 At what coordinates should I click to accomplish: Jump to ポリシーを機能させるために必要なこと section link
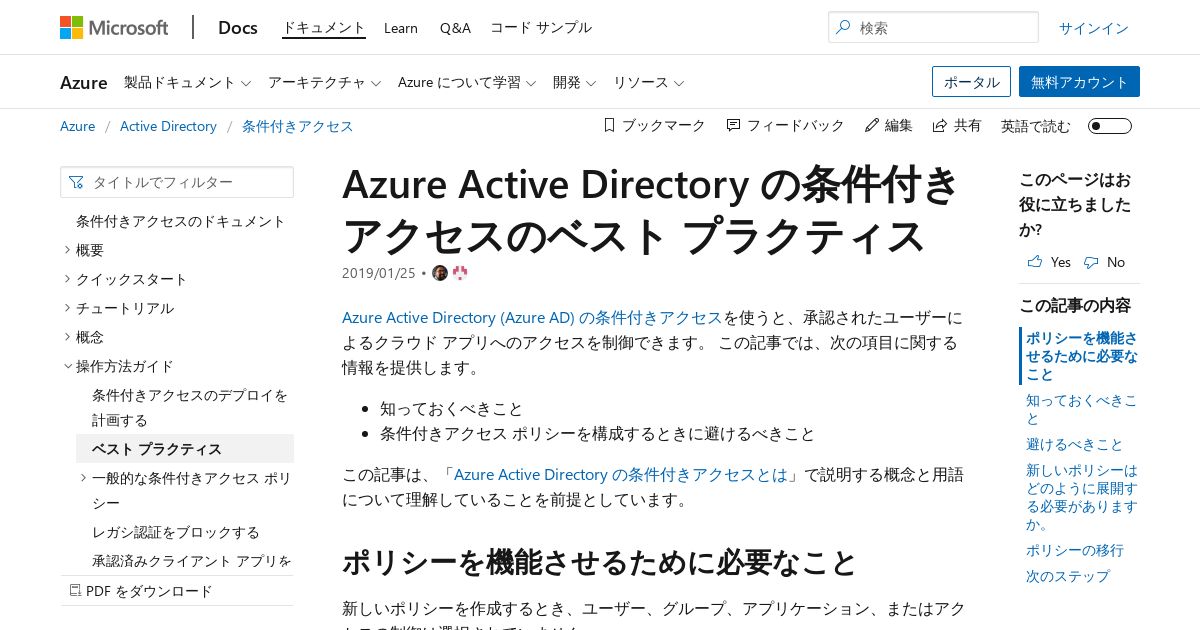(x=1081, y=356)
